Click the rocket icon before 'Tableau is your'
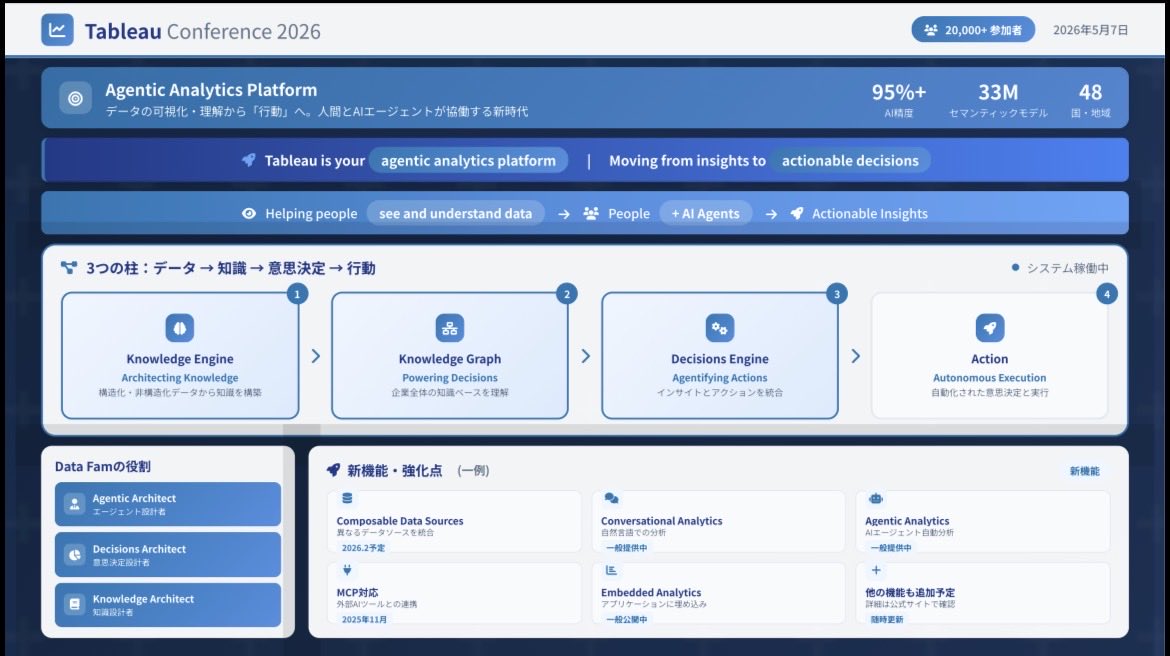The image size is (1170, 656). [x=248, y=160]
